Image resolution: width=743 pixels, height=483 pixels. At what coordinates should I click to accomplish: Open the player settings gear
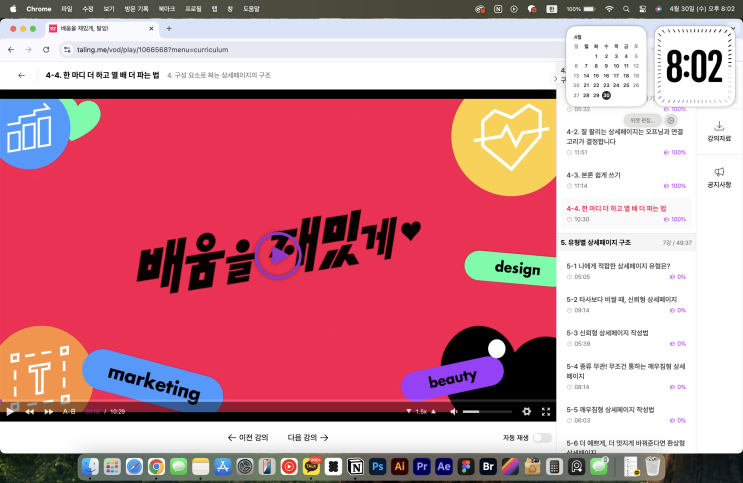tap(526, 411)
